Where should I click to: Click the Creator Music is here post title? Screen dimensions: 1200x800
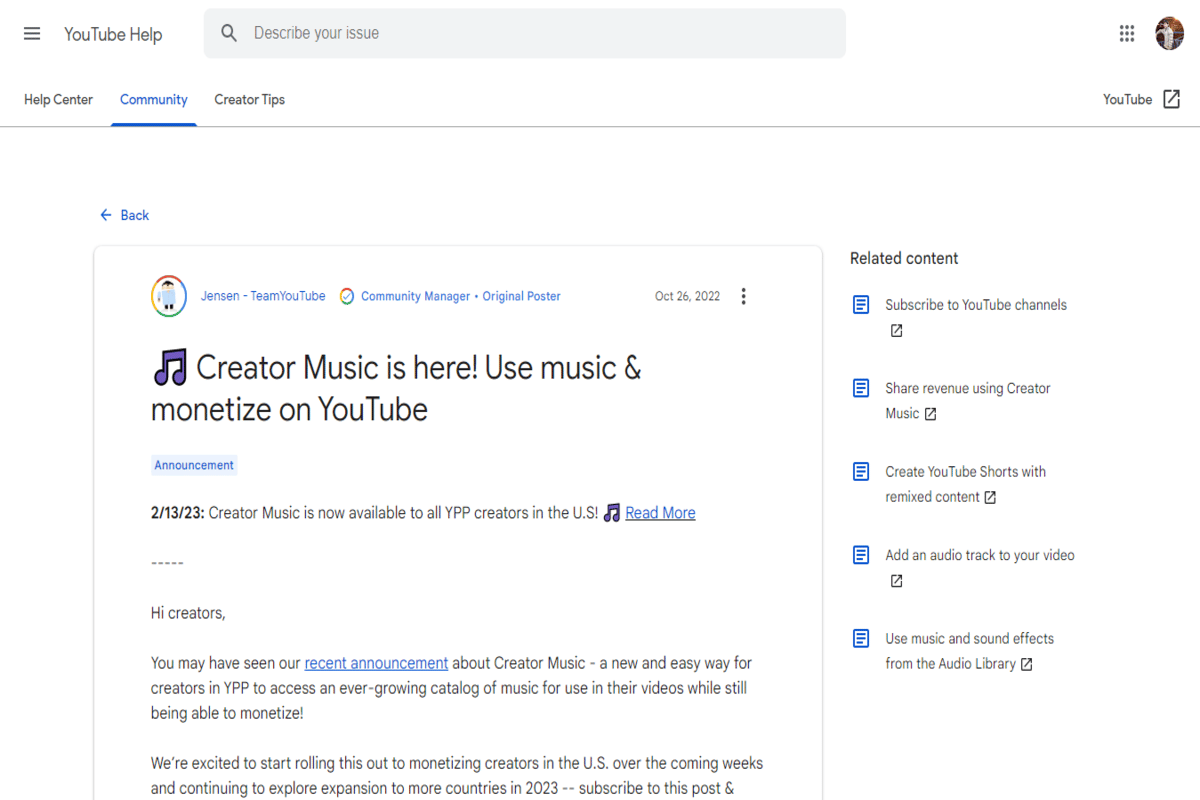(x=396, y=388)
